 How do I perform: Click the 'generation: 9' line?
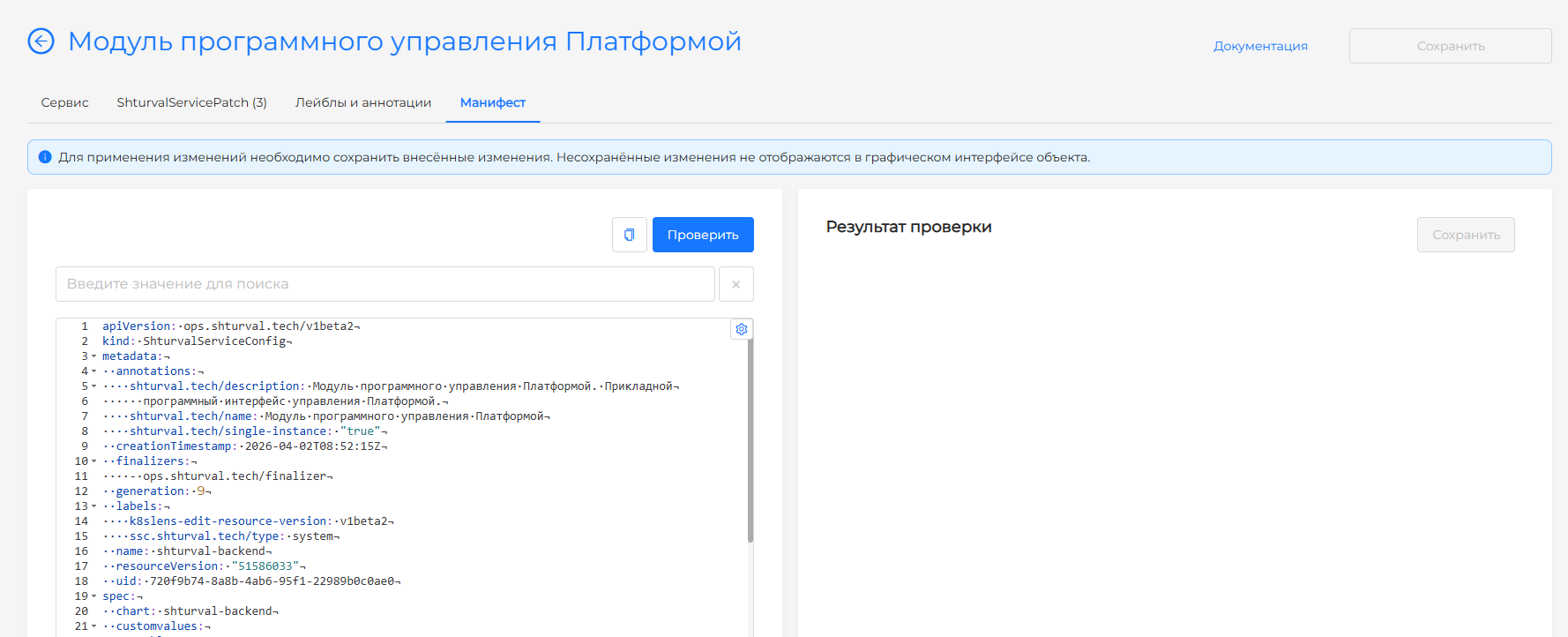tap(157, 491)
